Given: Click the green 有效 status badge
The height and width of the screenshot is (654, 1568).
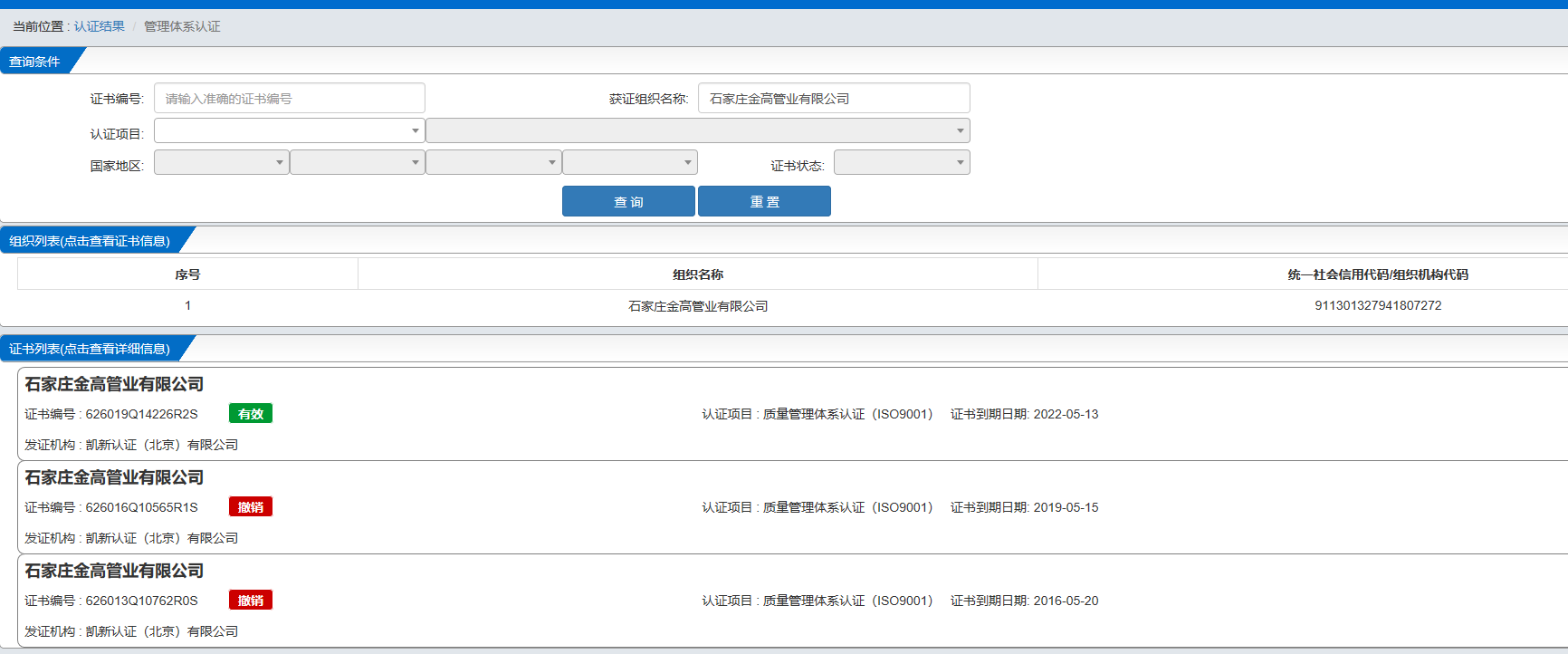Looking at the screenshot, I should click(x=251, y=414).
